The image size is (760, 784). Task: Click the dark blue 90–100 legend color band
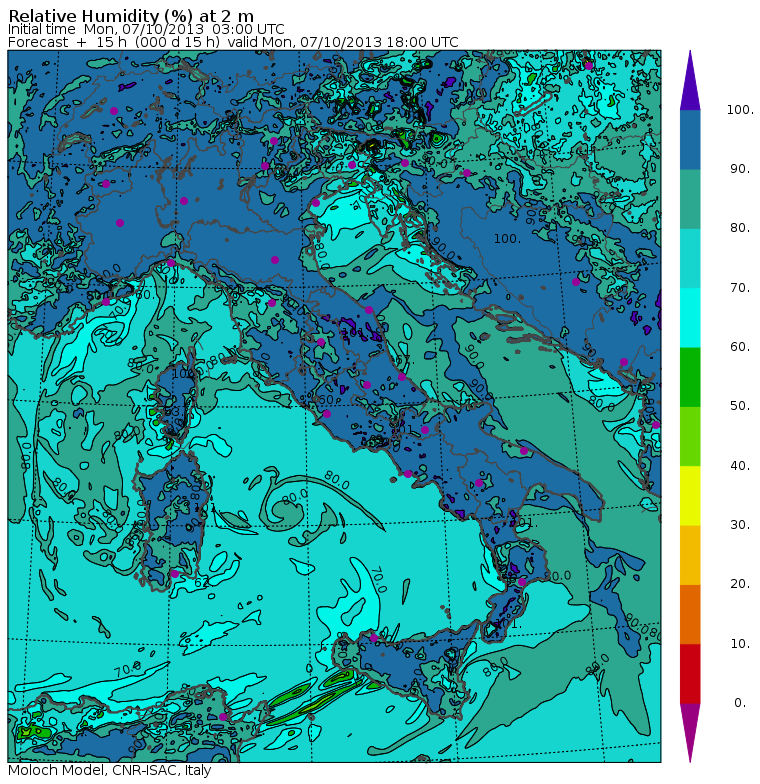point(690,140)
